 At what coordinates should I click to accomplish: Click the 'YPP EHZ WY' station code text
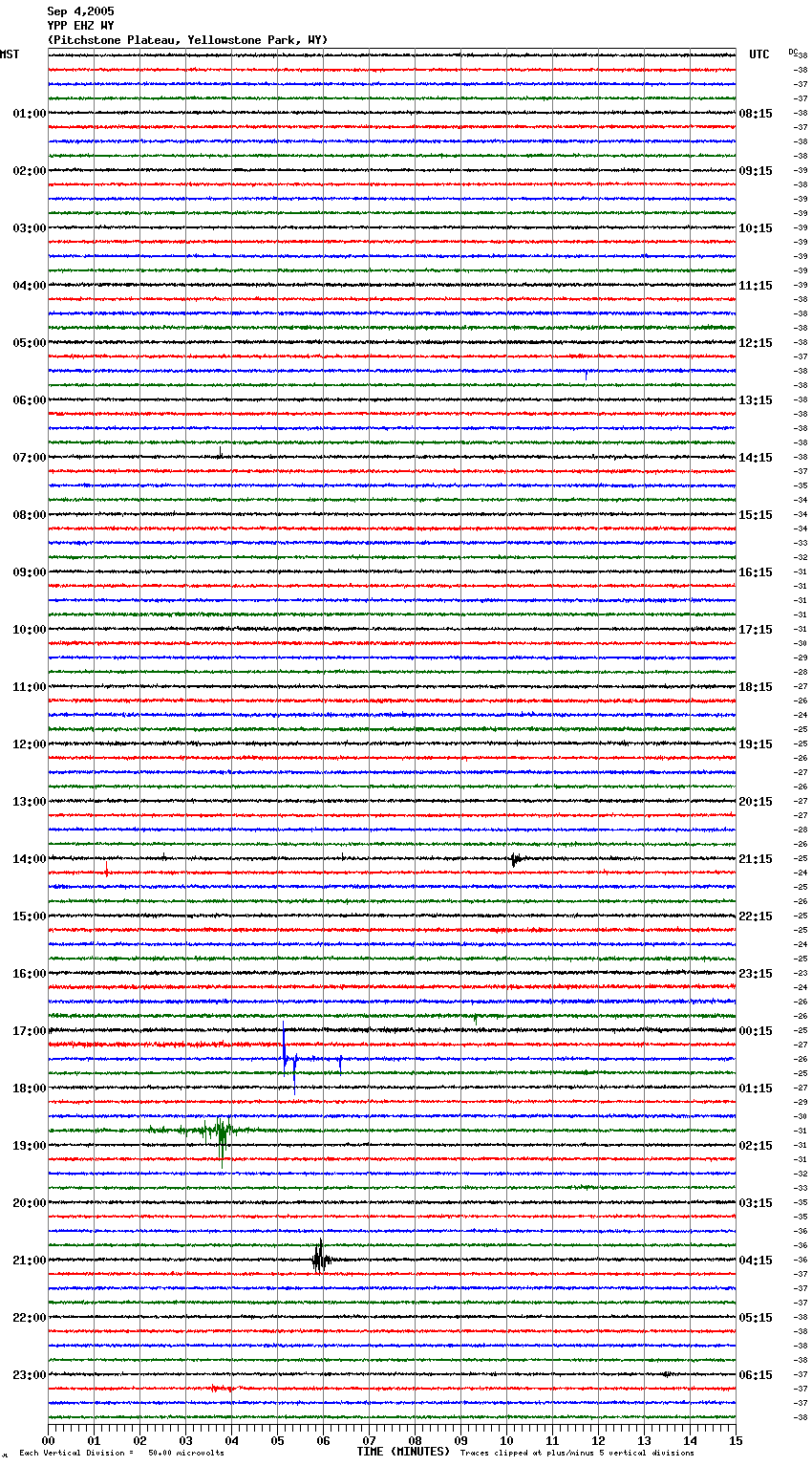pos(80,26)
